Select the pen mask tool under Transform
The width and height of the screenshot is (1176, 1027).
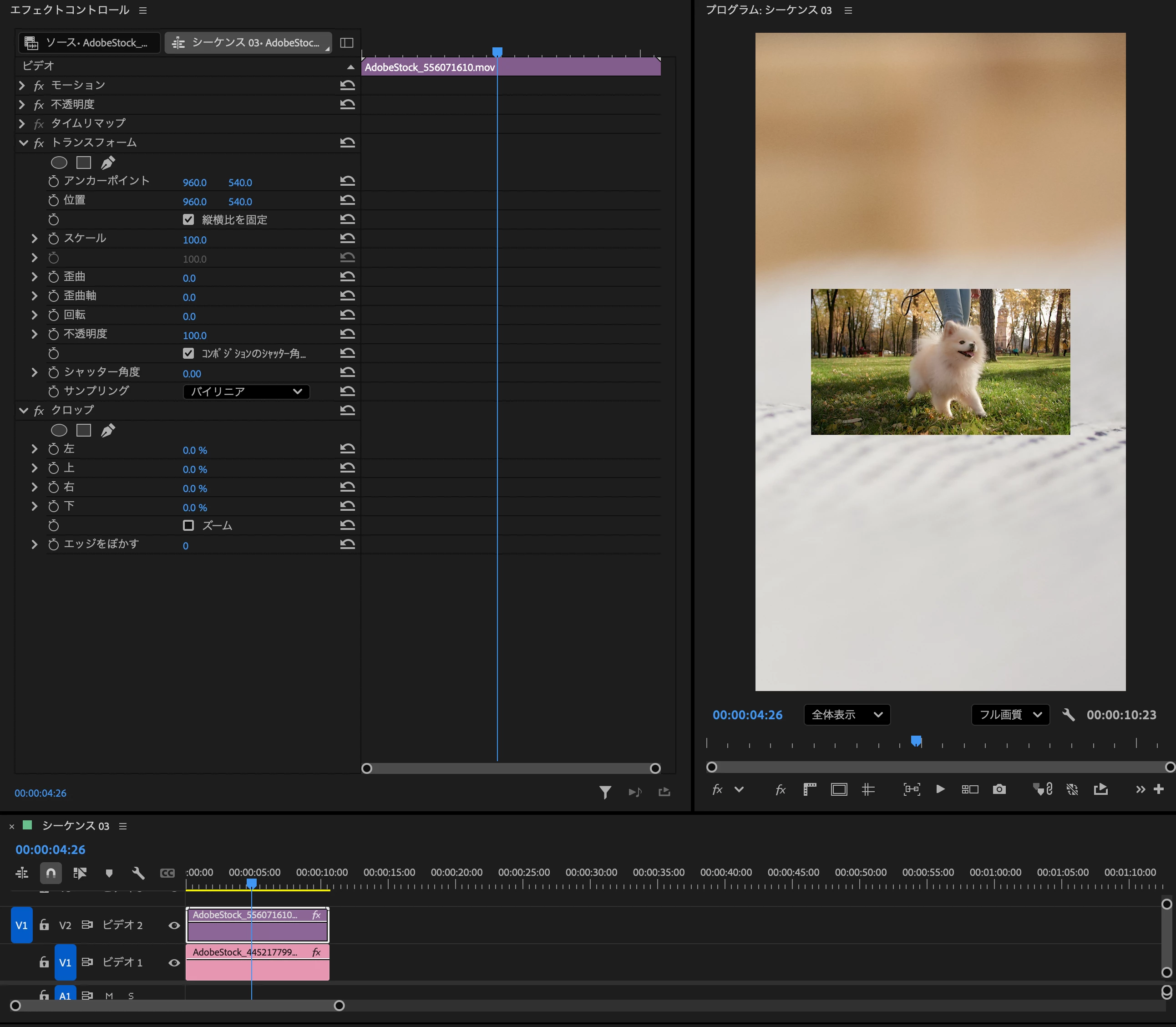108,163
